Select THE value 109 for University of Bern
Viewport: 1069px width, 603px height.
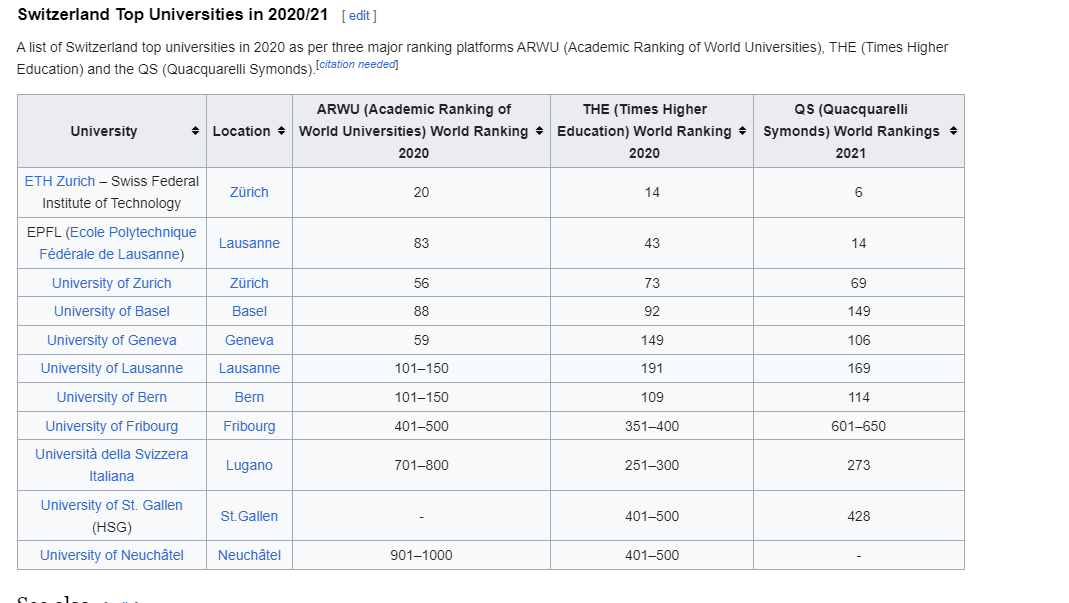[x=652, y=397]
